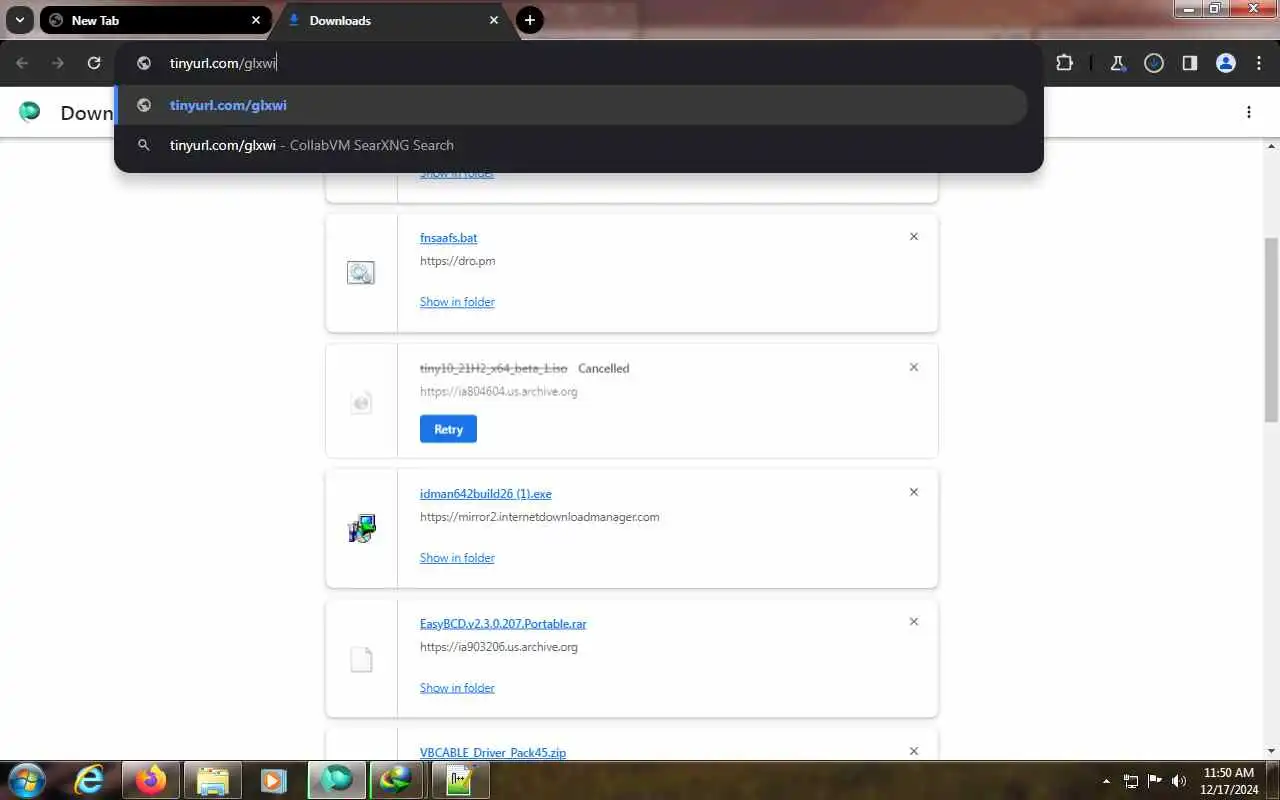1280x800 pixels.
Task: Open Internet Download Manager taskbar icon
Action: 397,780
